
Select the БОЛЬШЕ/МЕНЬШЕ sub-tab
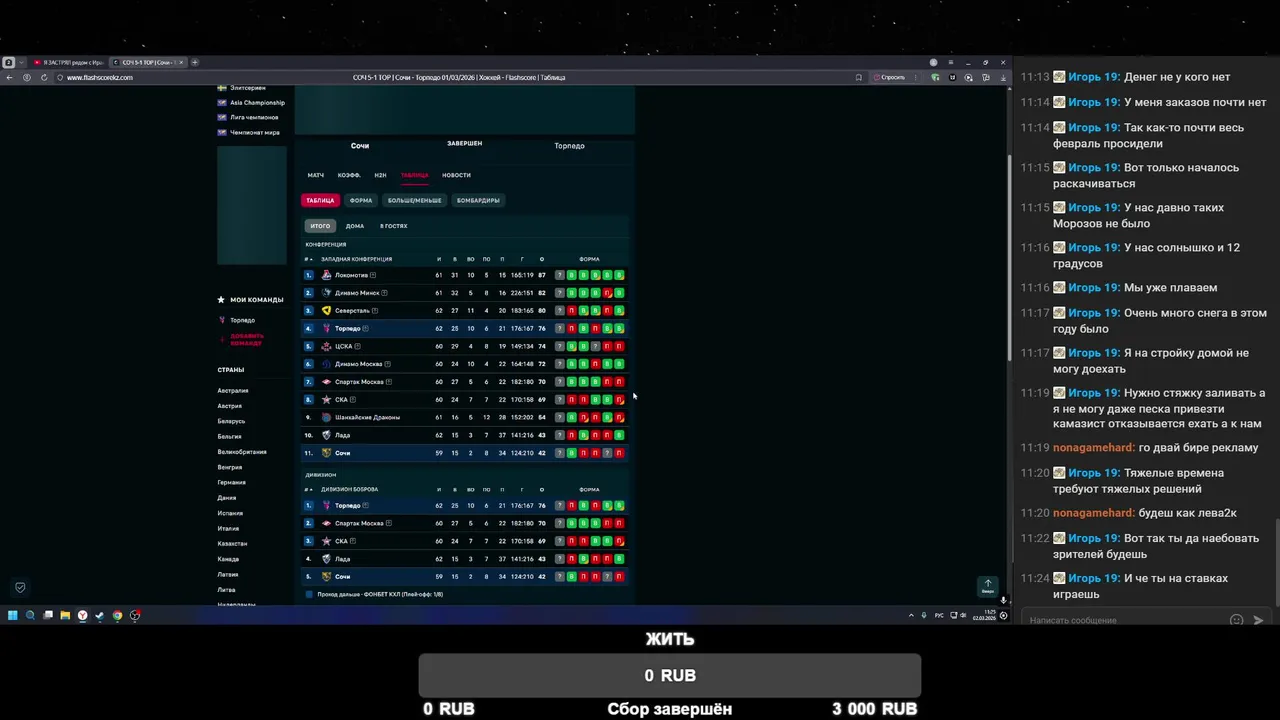click(414, 200)
